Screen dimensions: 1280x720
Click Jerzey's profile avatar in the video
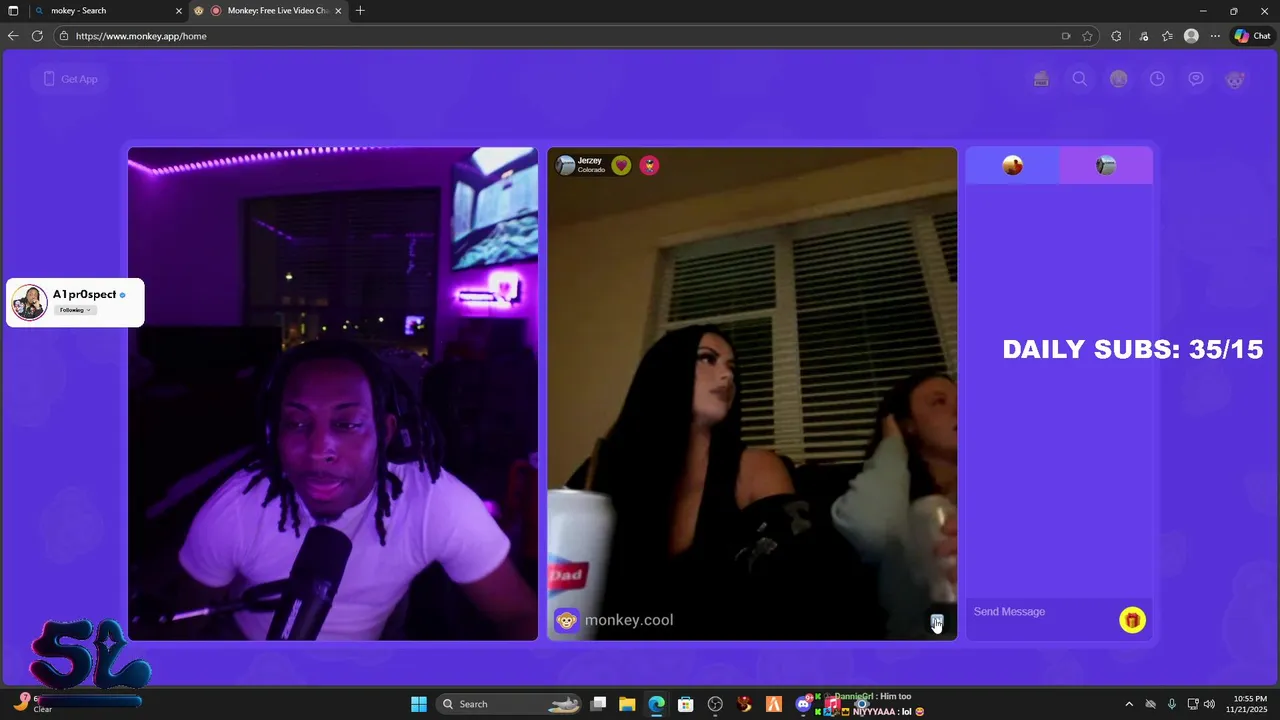click(565, 165)
